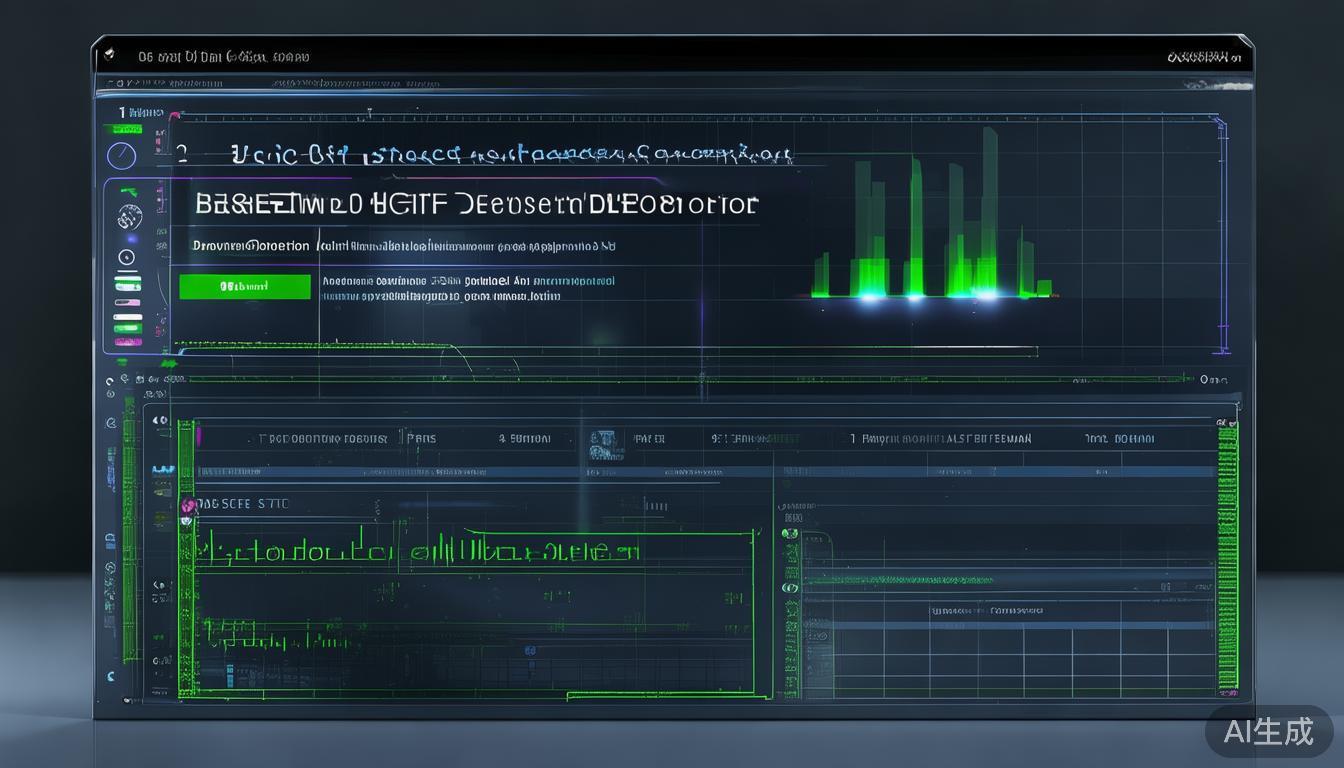
Task: Toggle the bottom magenta pill switch in sidebar
Action: [127, 341]
